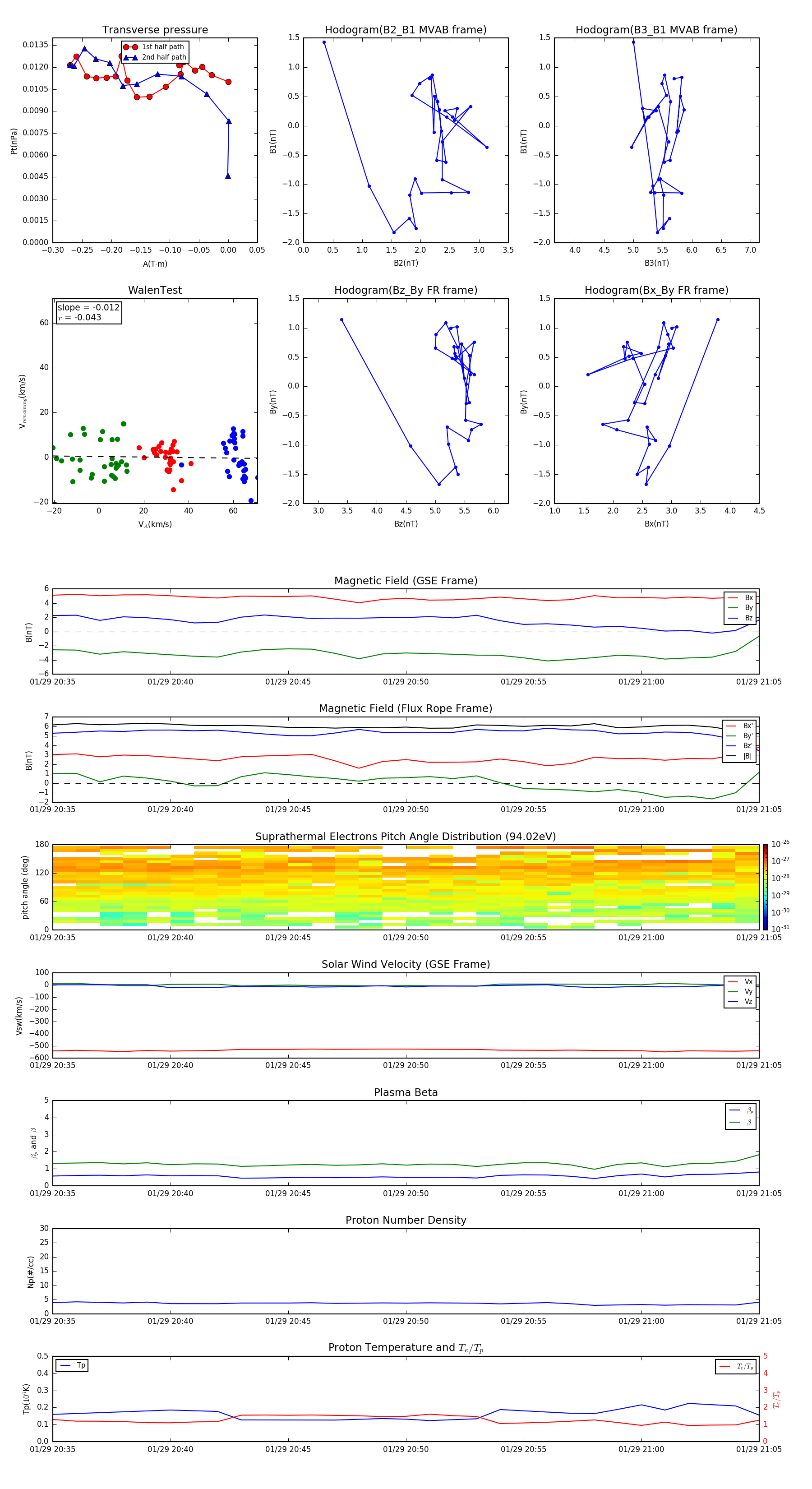Click the 'Hodogram(B2_B1 MVAB frame)' title
Screen dimensions: 812x1489
tap(406, 29)
